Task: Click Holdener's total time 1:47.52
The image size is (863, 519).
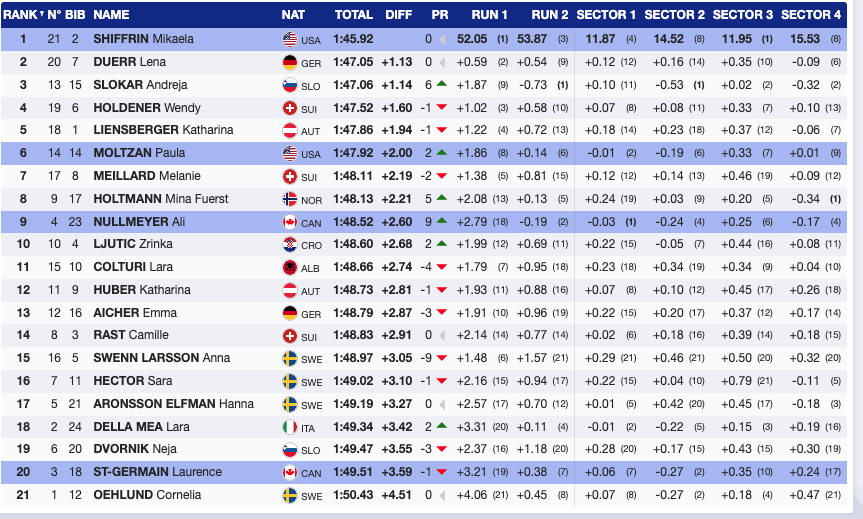Action: pos(353,108)
